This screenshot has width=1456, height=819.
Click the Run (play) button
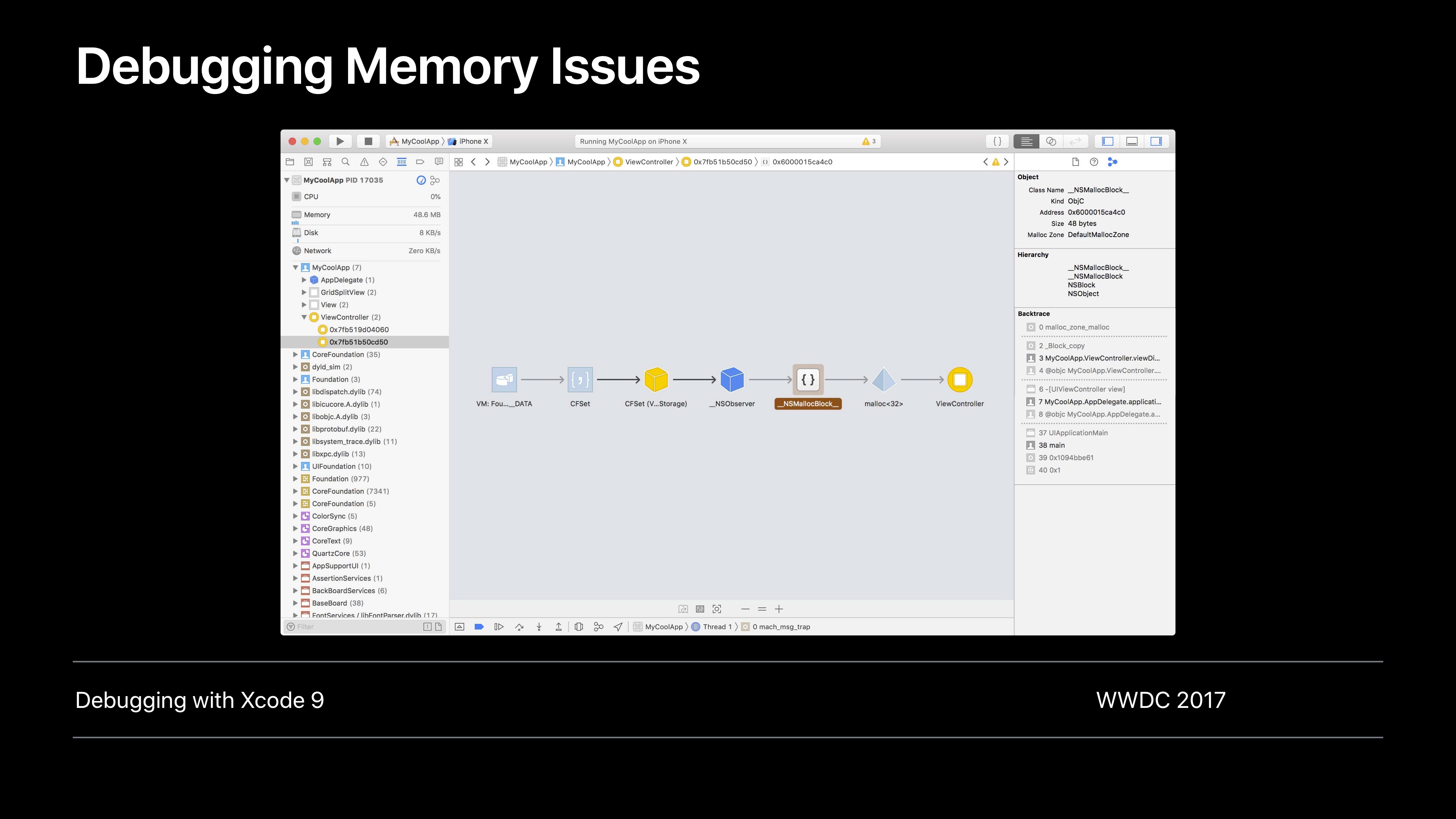pos(340,141)
